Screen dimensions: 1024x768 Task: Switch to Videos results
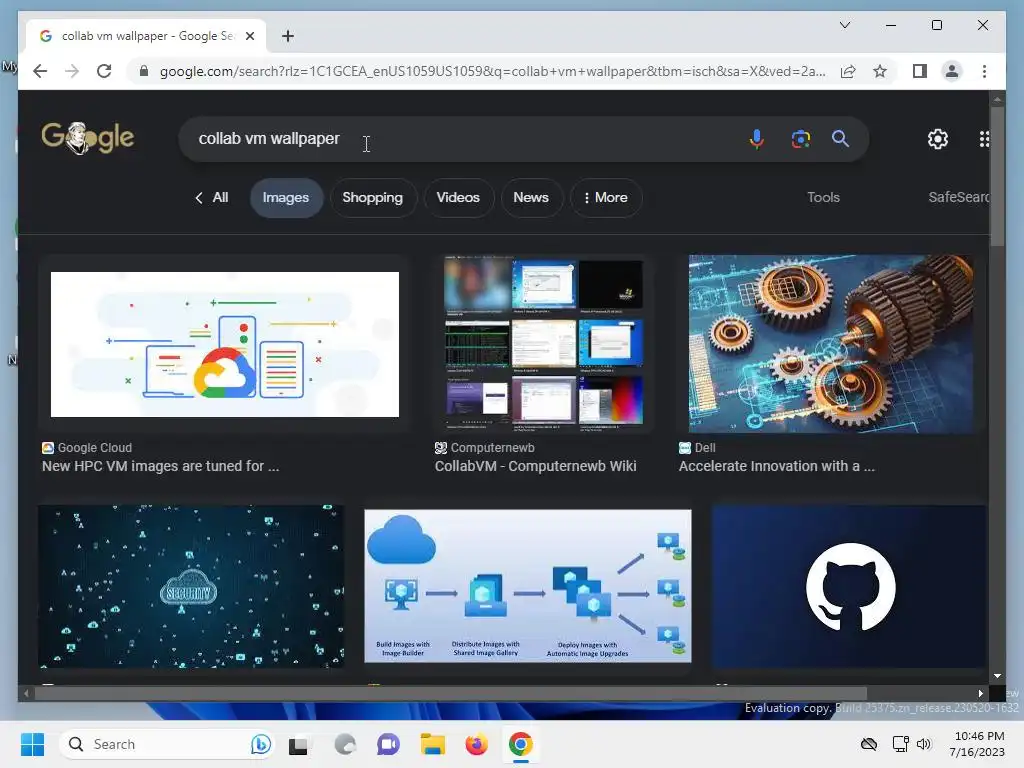coord(458,197)
